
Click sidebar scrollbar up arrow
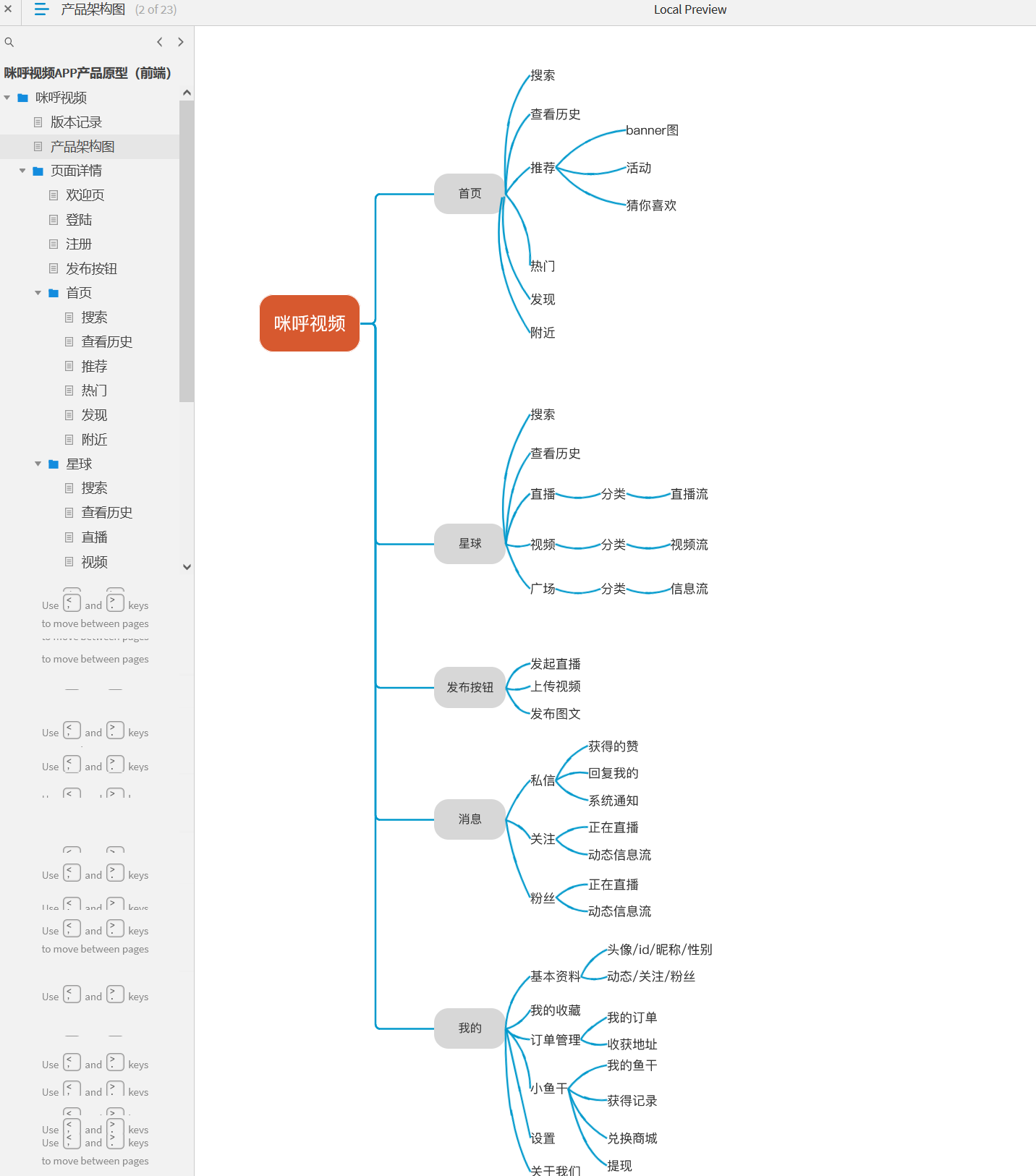(187, 93)
